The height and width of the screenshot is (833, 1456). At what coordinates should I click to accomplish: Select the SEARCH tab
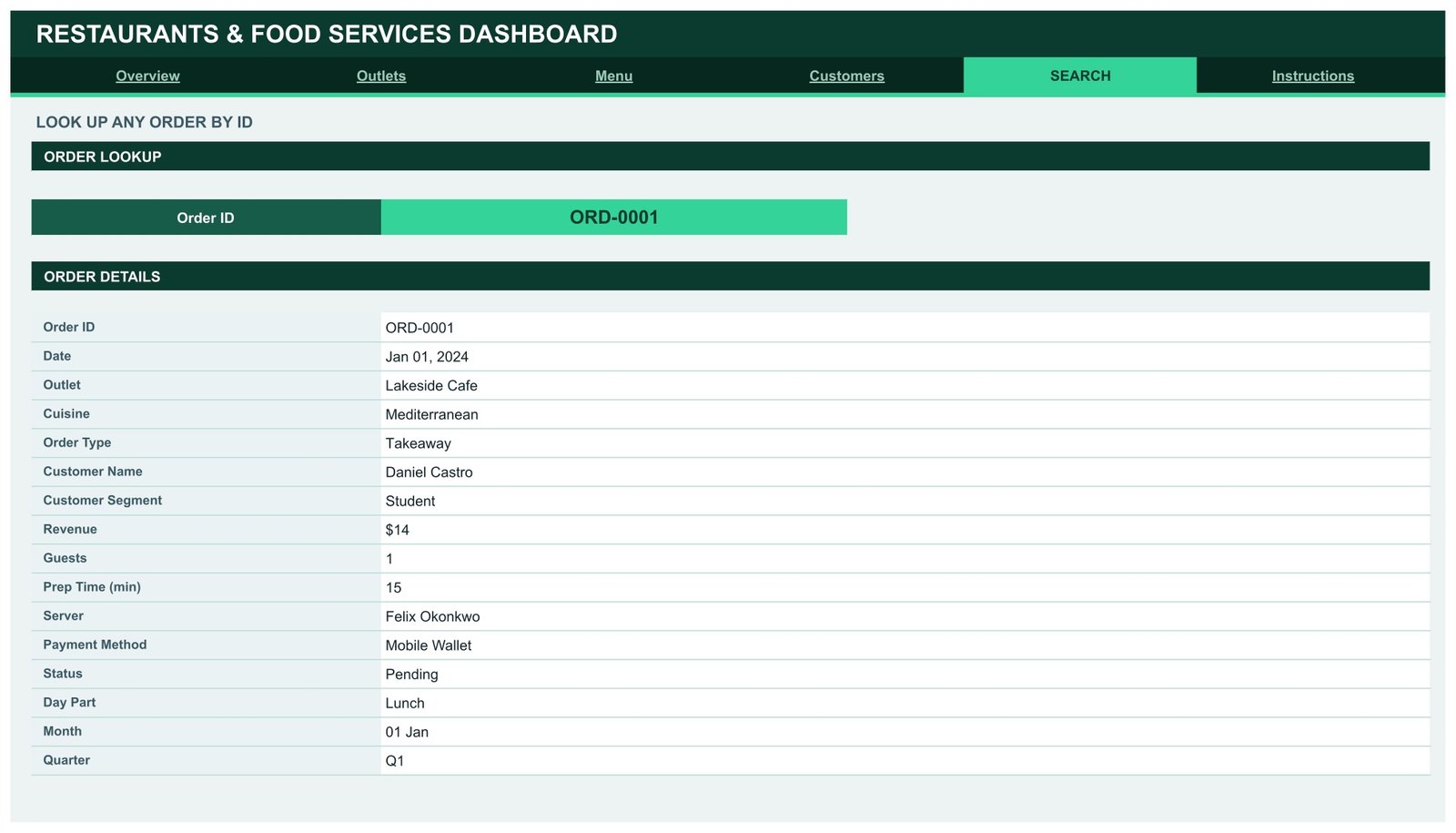coord(1080,76)
